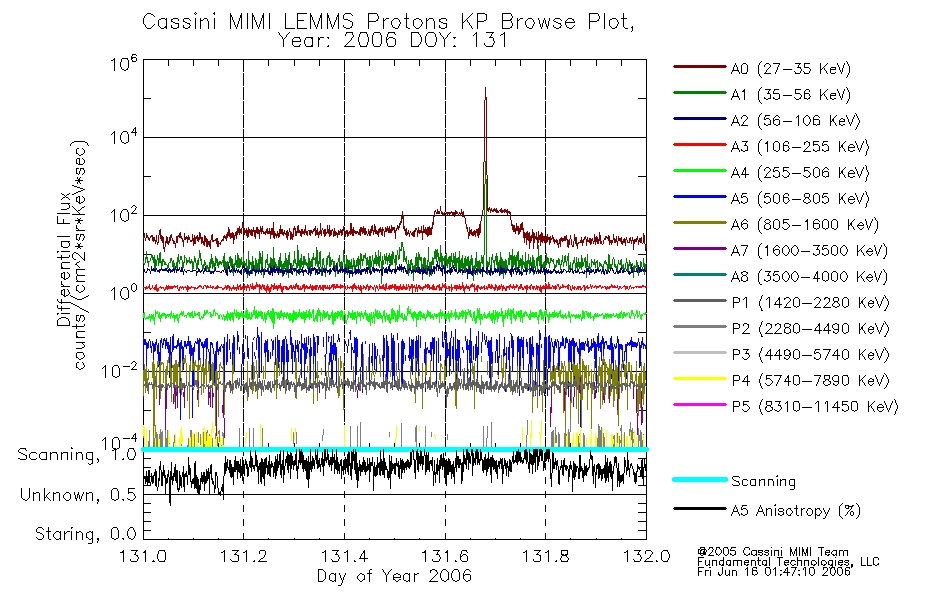Click the yellow P4 legend line
The image size is (950, 600).
(699, 379)
